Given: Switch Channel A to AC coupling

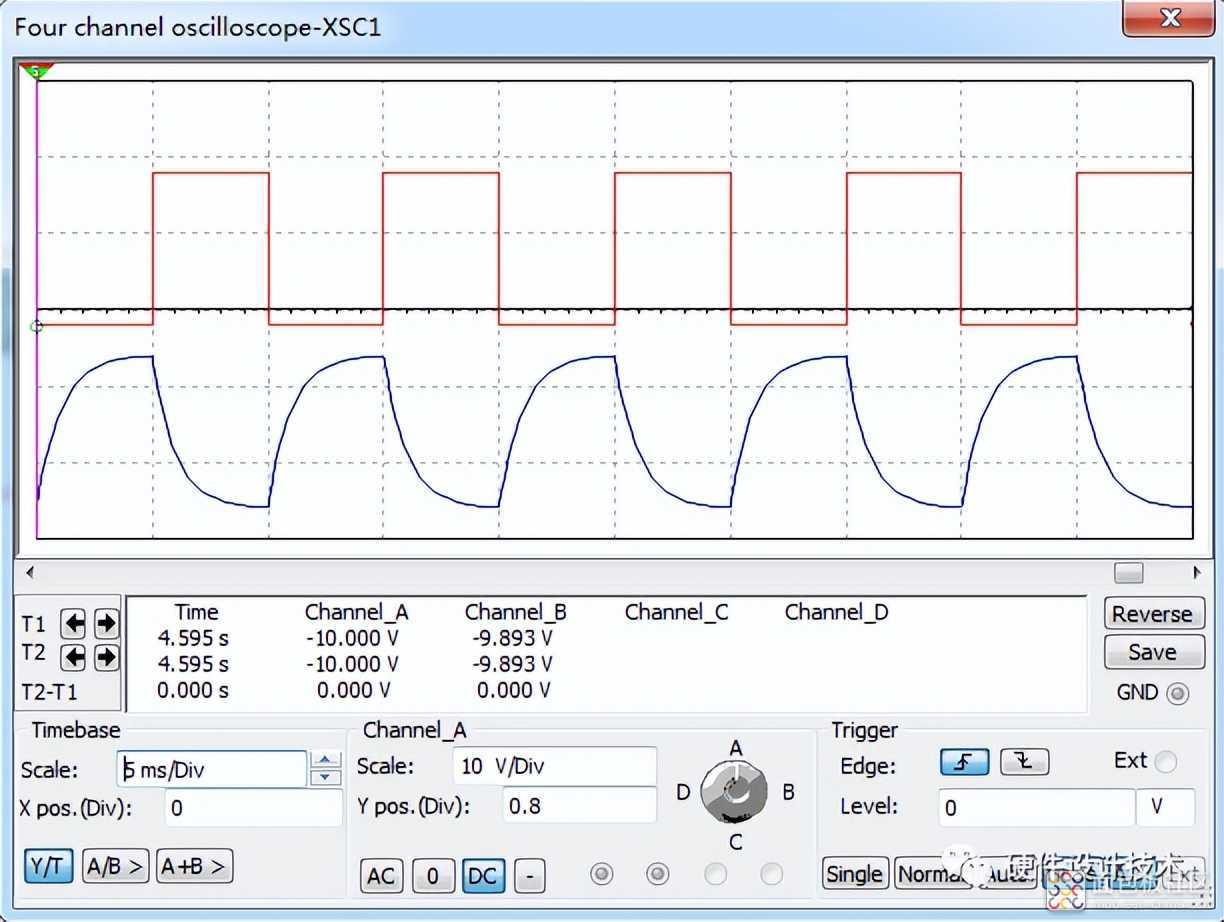Looking at the screenshot, I should 381,876.
